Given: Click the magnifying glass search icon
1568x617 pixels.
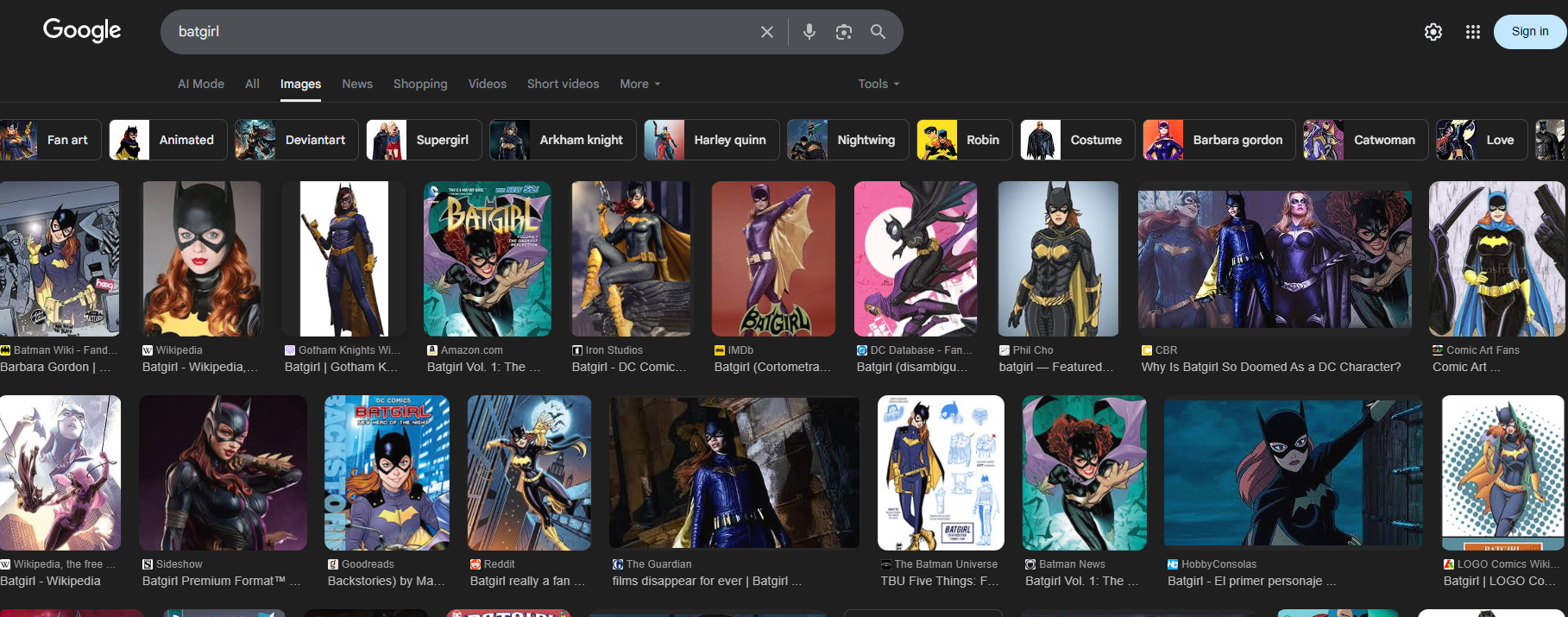Looking at the screenshot, I should click(x=878, y=32).
